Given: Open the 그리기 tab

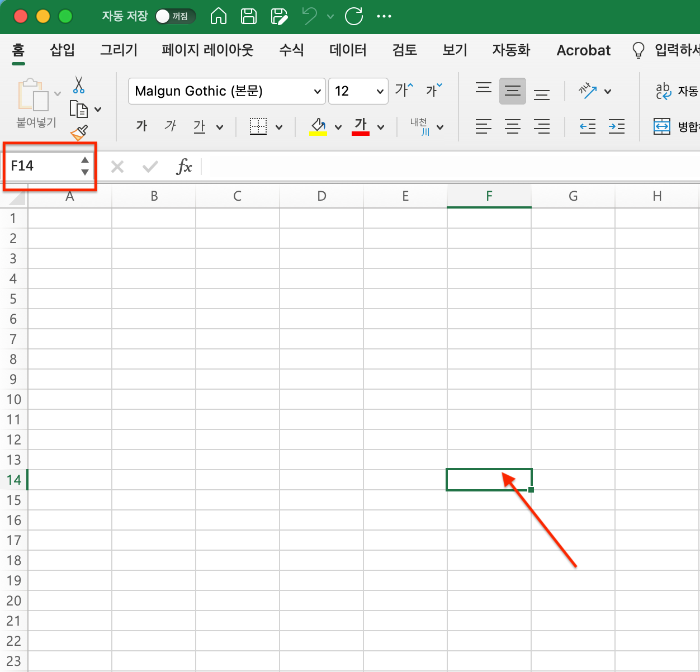Looking at the screenshot, I should (119, 50).
